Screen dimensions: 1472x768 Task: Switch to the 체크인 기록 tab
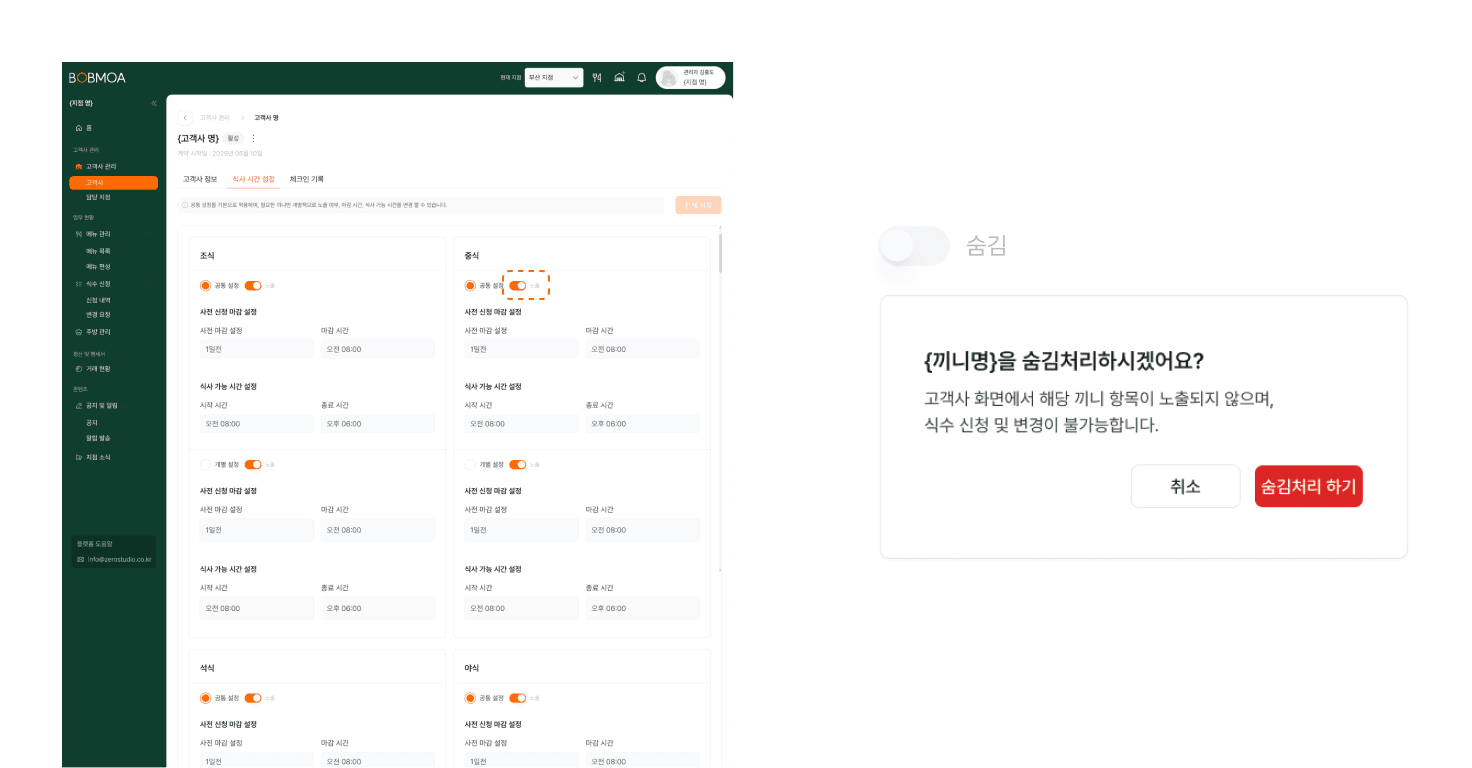(307, 179)
